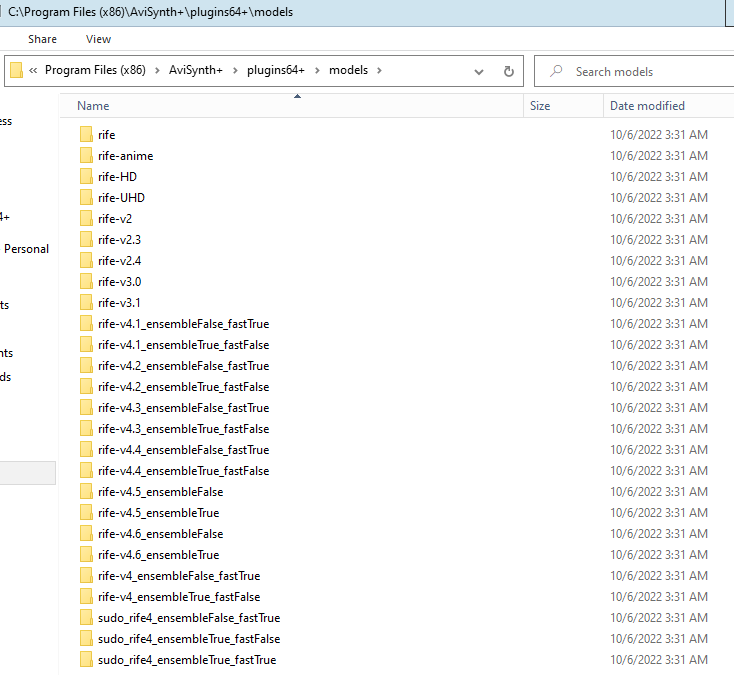Navigate to AviSynth+ breadcrumb
Image resolution: width=734 pixels, height=676 pixels.
pyautogui.click(x=196, y=70)
